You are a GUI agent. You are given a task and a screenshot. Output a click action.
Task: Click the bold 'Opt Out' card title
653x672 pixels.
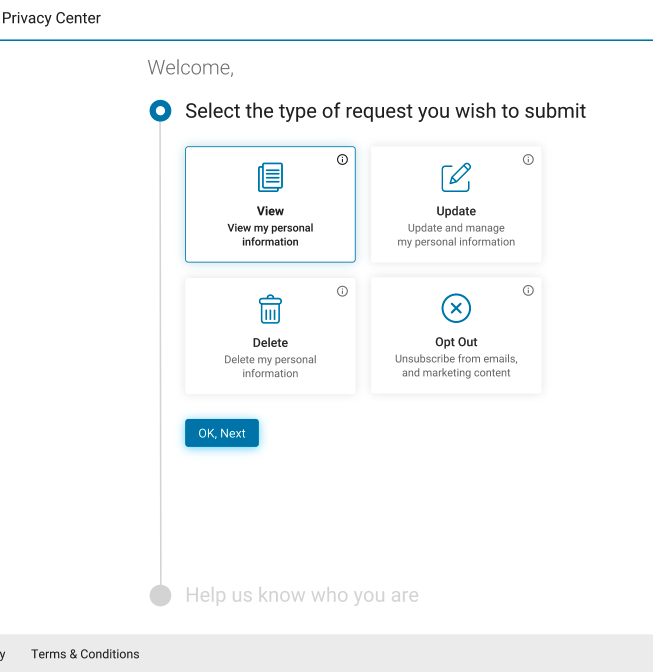point(456,342)
